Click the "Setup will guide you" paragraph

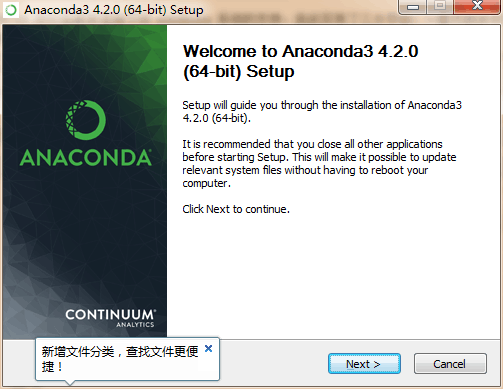[322, 111]
